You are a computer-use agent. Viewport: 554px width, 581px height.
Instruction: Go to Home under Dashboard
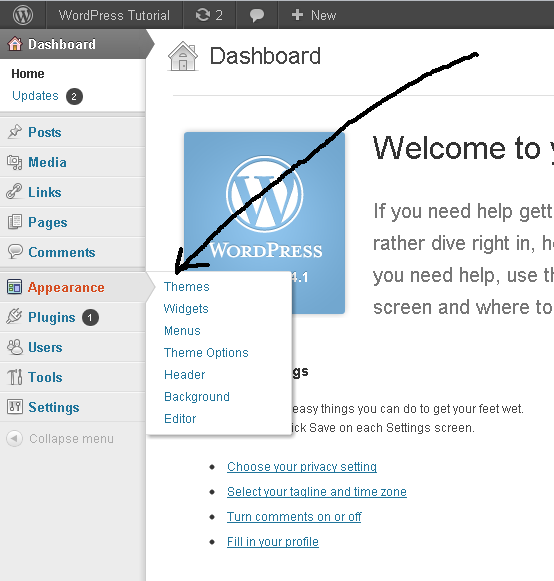[x=28, y=74]
